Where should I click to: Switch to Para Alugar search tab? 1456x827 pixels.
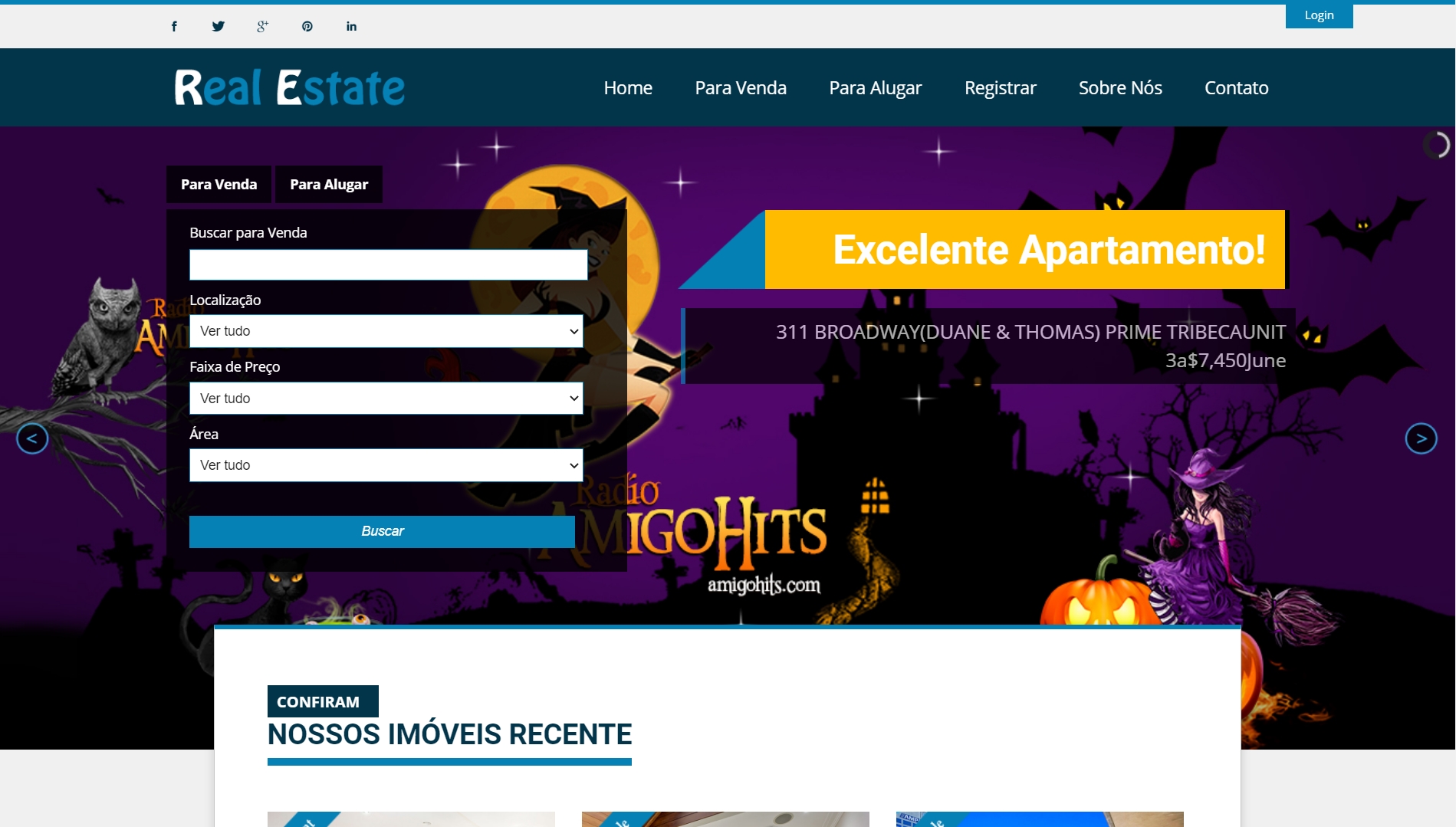pyautogui.click(x=329, y=185)
